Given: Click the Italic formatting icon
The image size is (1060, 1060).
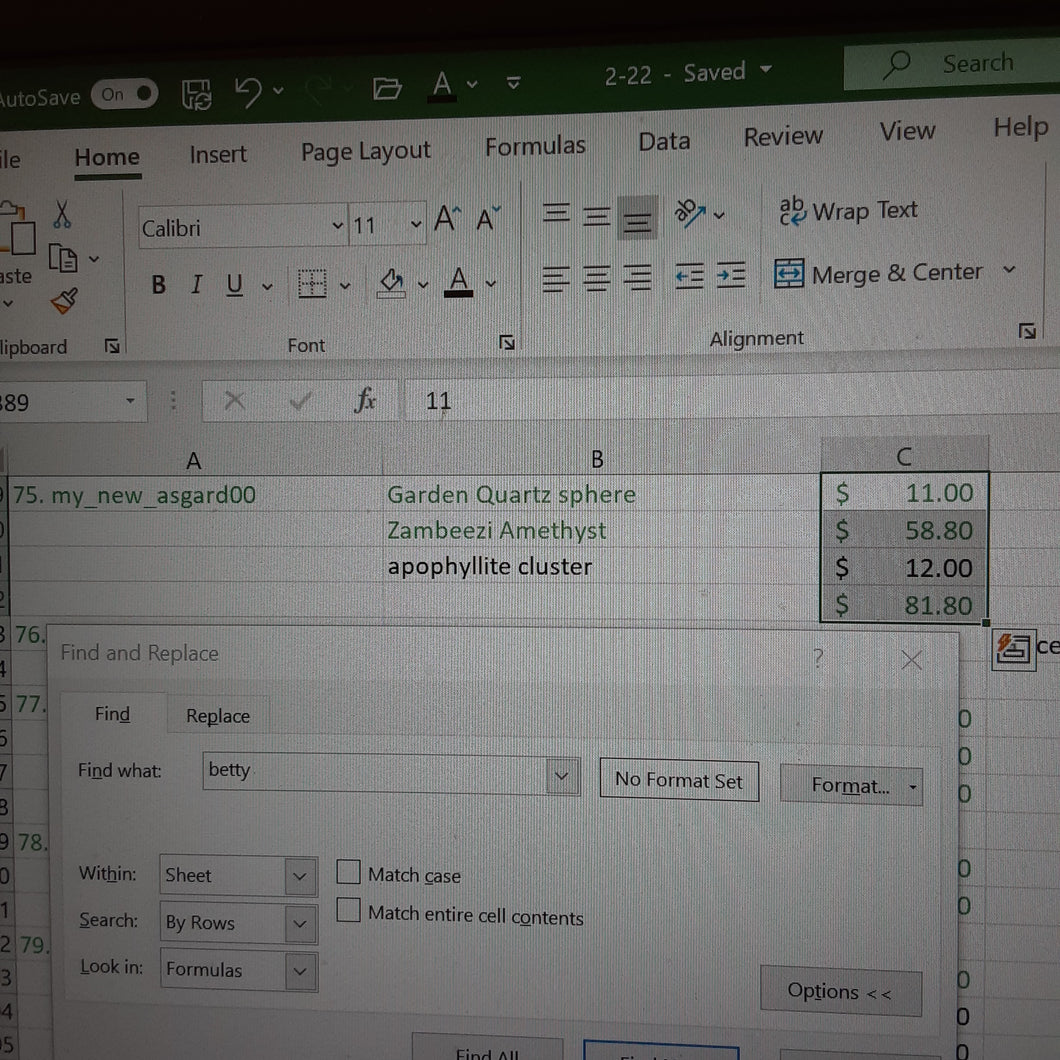Looking at the screenshot, I should [196, 285].
